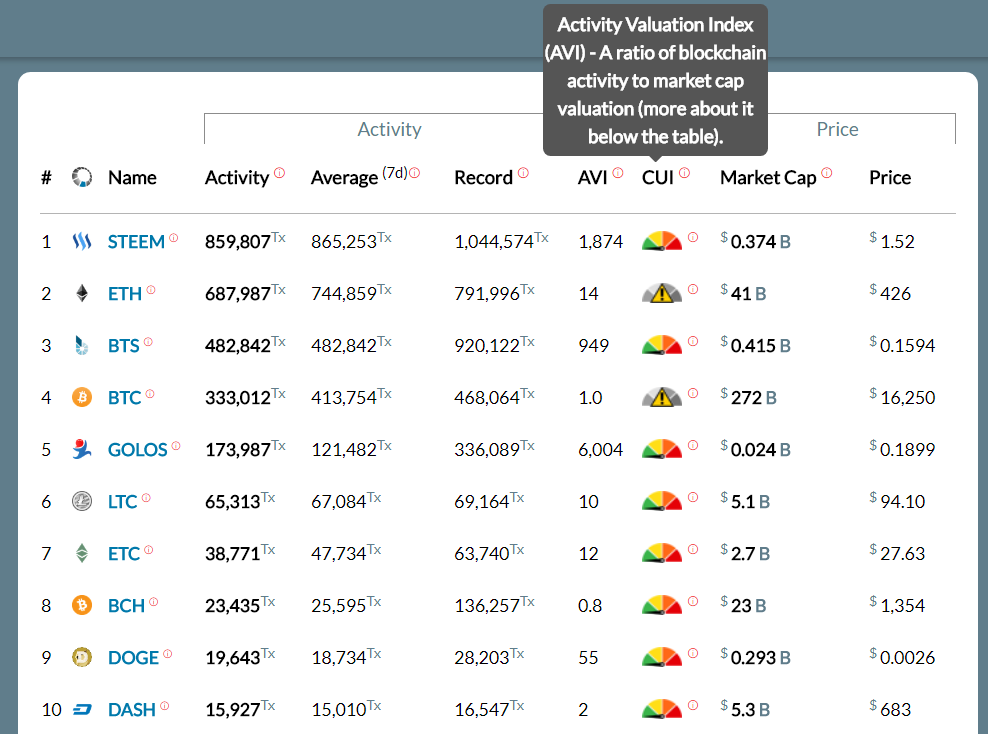988x734 pixels.
Task: Click info icon next to Average (7d) header
Action: [x=415, y=173]
